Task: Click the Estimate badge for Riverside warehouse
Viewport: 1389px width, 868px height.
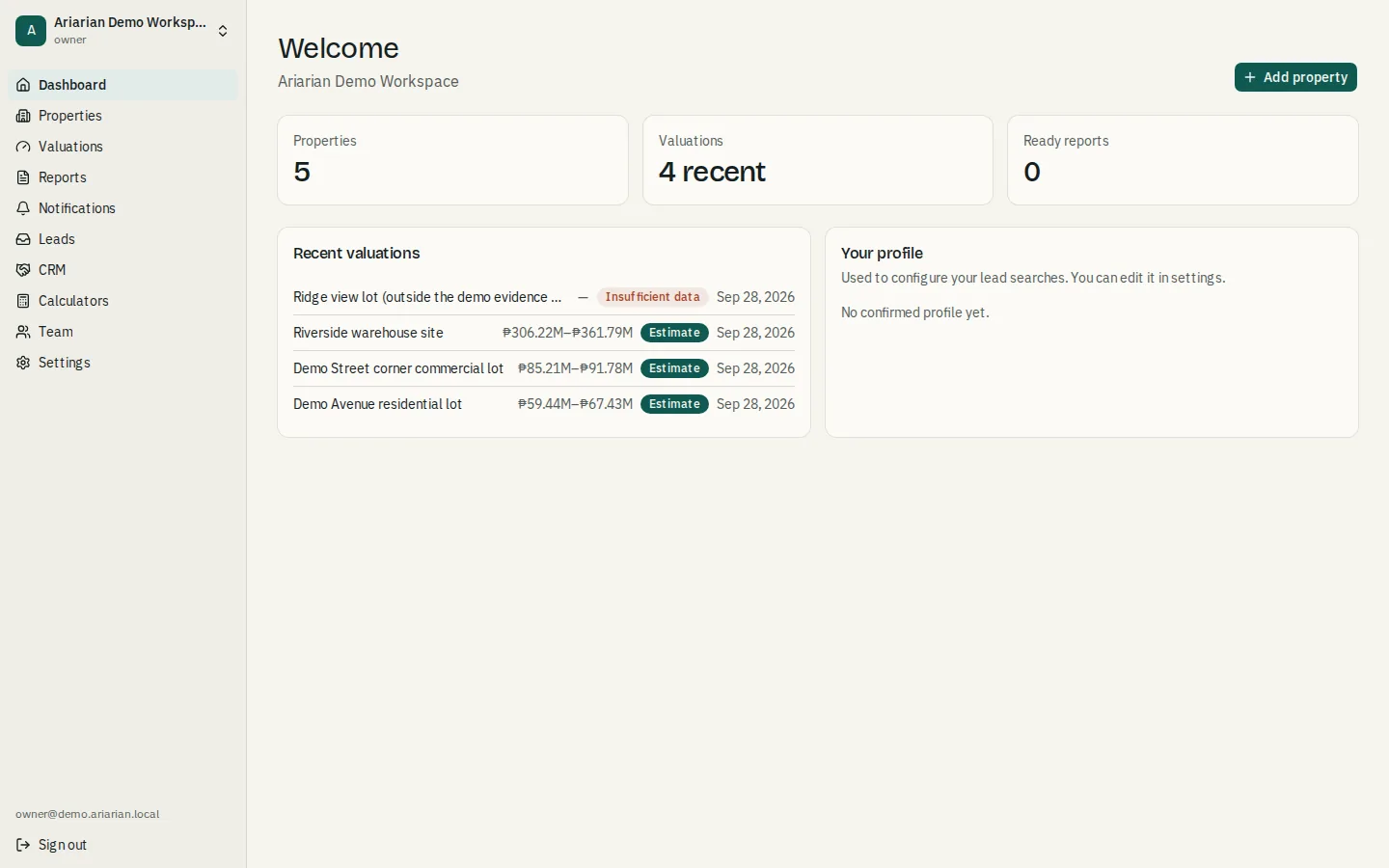Action: pyautogui.click(x=674, y=333)
